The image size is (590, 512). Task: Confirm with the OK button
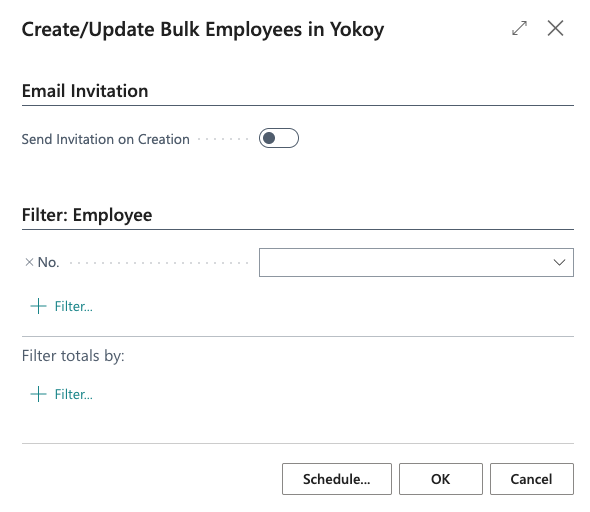pyautogui.click(x=441, y=479)
